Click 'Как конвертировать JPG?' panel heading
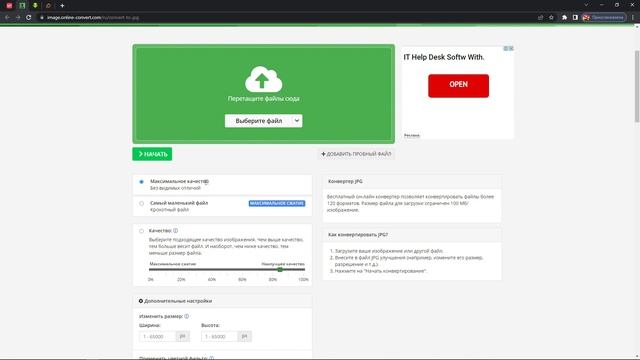This screenshot has height=360, width=640. coord(358,235)
